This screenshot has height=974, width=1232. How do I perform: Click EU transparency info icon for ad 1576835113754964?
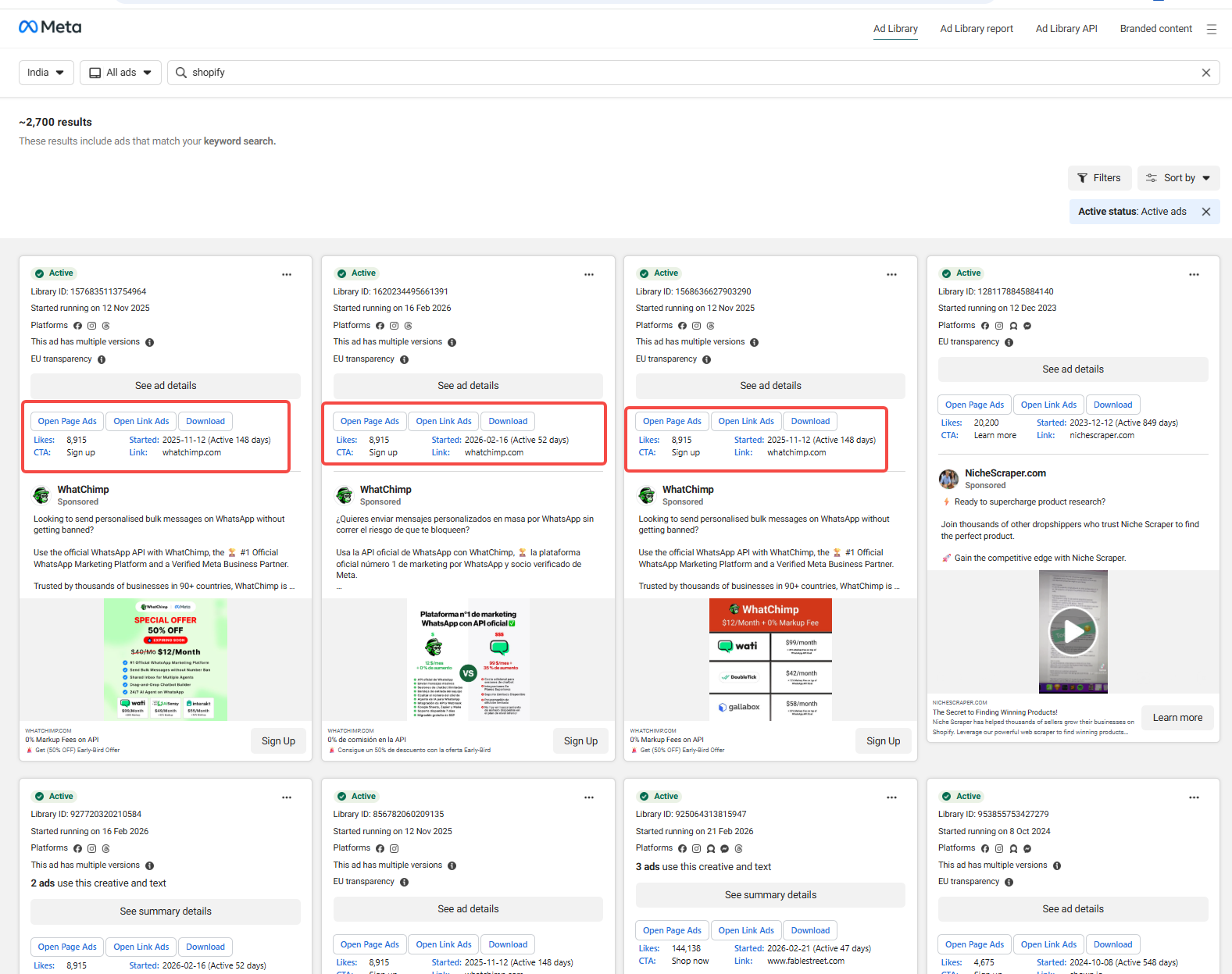point(102,359)
